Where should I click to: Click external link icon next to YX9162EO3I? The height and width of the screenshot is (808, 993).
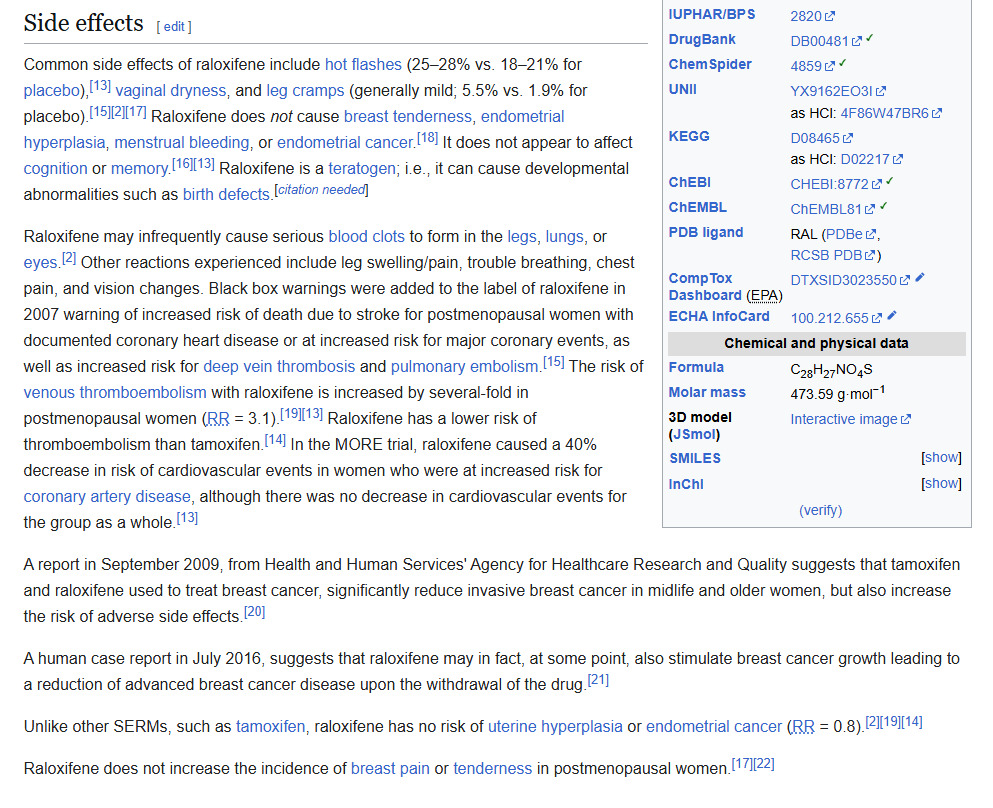point(881,91)
